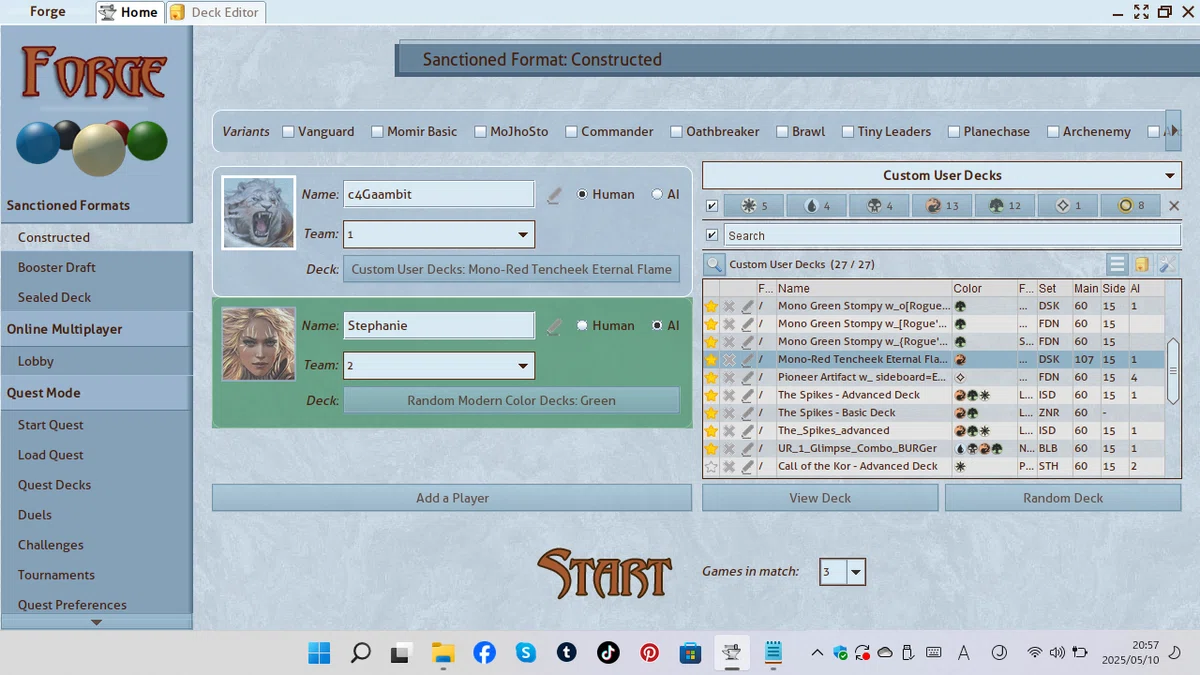The image size is (1200, 675).
Task: Click the View Deck button
Action: 820,498
